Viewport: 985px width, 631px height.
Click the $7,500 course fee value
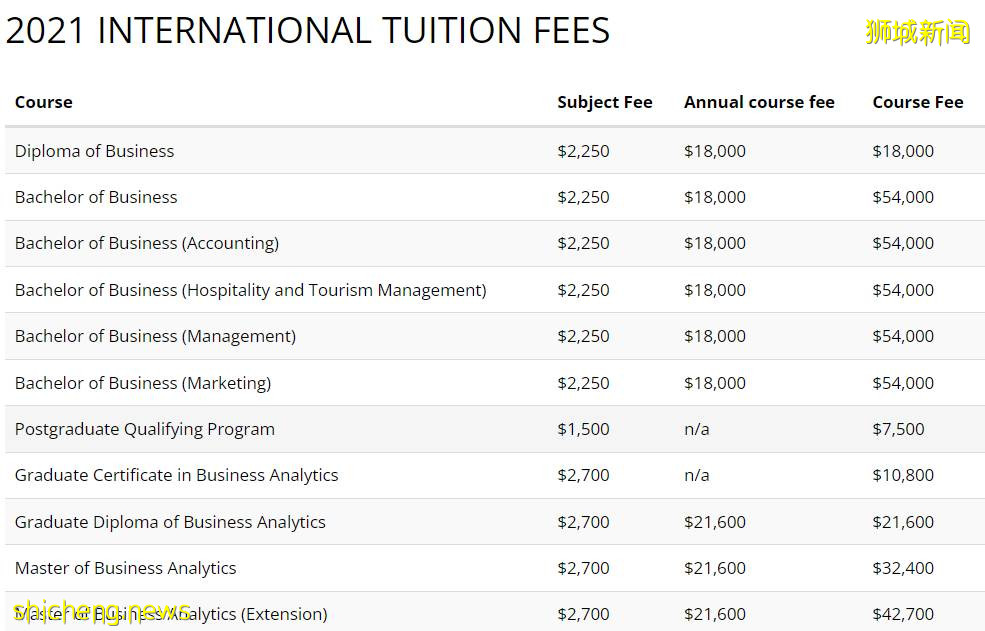[897, 429]
